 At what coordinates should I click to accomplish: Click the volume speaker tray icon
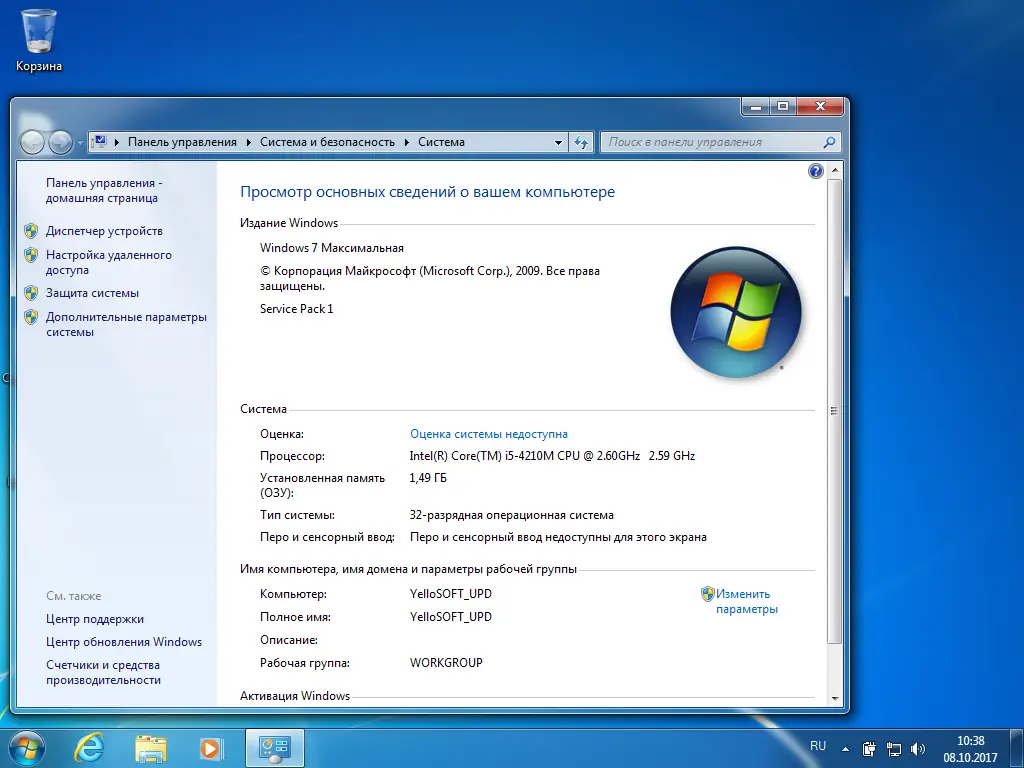pos(918,749)
